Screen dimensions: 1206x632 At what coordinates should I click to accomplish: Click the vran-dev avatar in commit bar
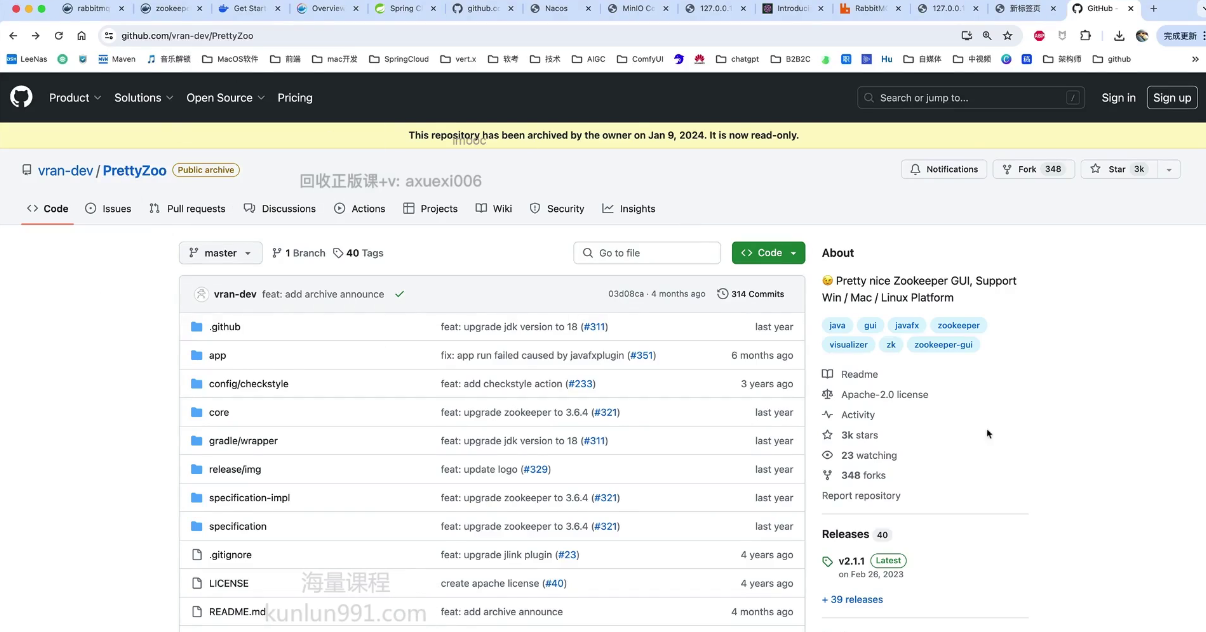click(201, 294)
